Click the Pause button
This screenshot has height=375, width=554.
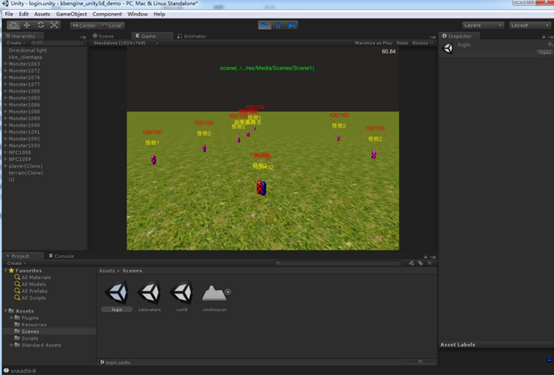(278, 25)
